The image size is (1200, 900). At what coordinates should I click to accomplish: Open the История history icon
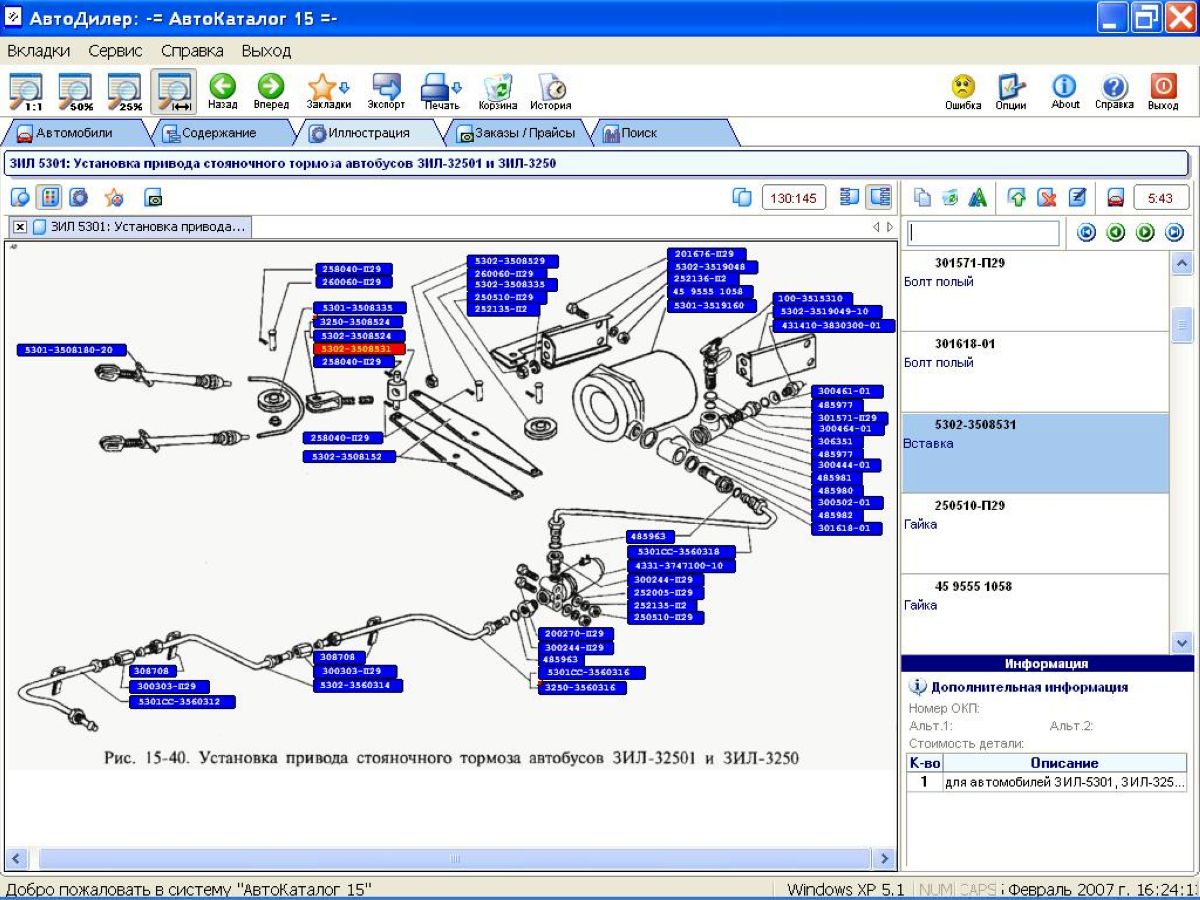tap(551, 91)
